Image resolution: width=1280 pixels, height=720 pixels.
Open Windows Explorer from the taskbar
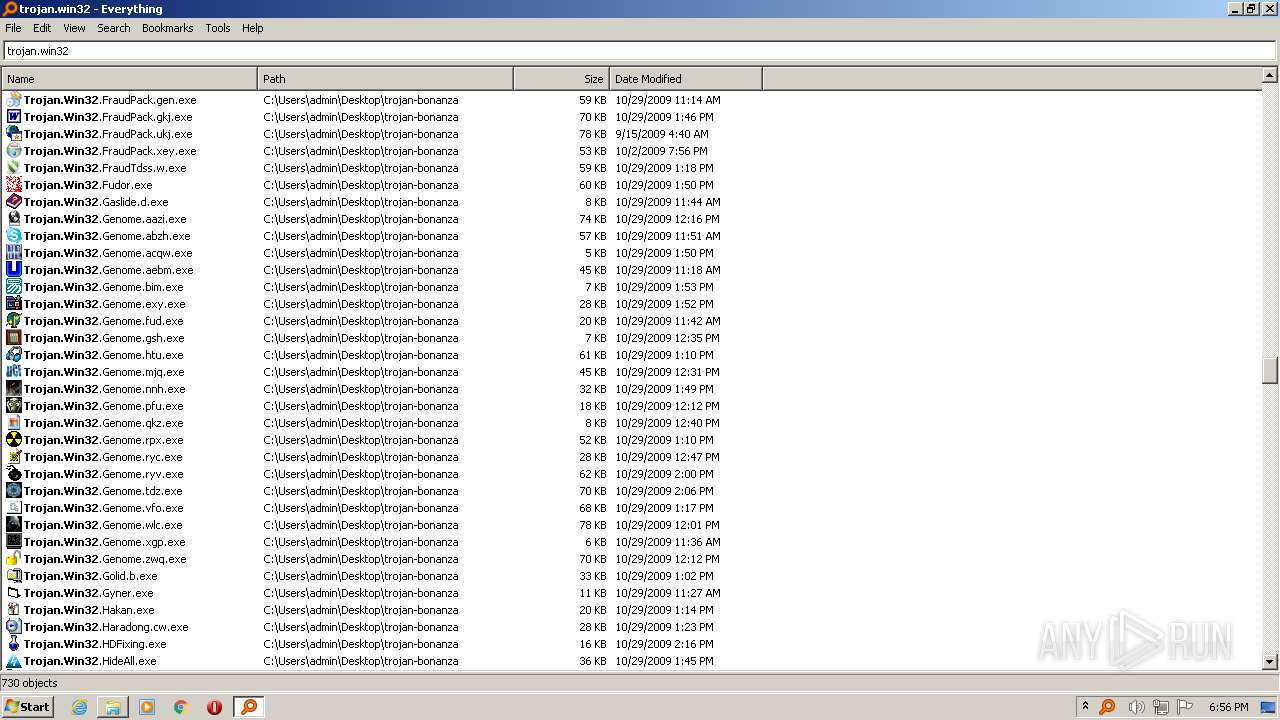point(113,707)
